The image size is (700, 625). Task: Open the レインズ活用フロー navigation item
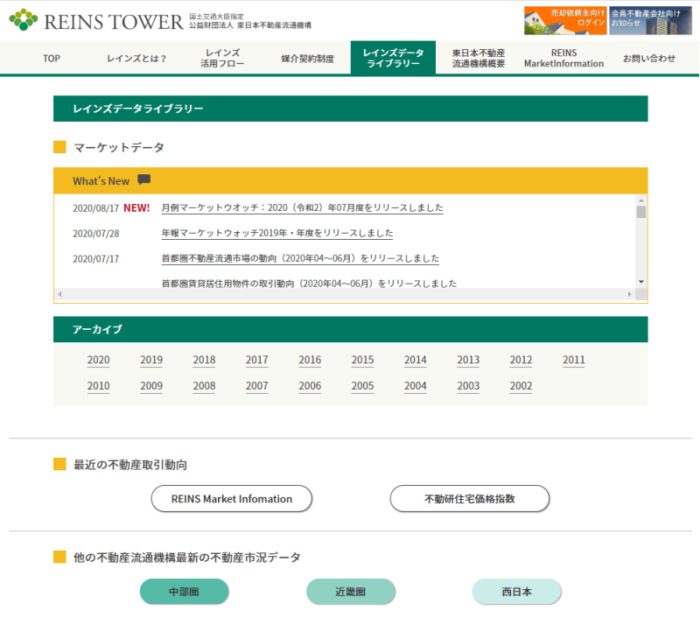[x=222, y=58]
